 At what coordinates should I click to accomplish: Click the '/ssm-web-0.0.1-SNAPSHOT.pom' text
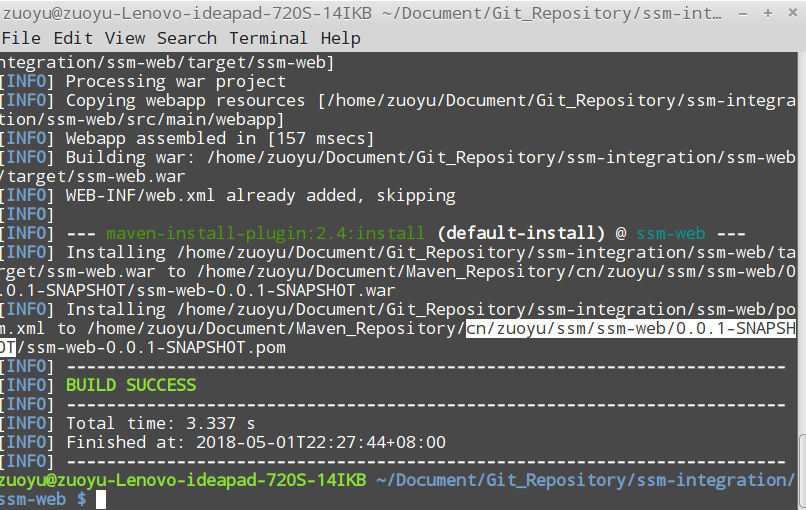(151, 348)
